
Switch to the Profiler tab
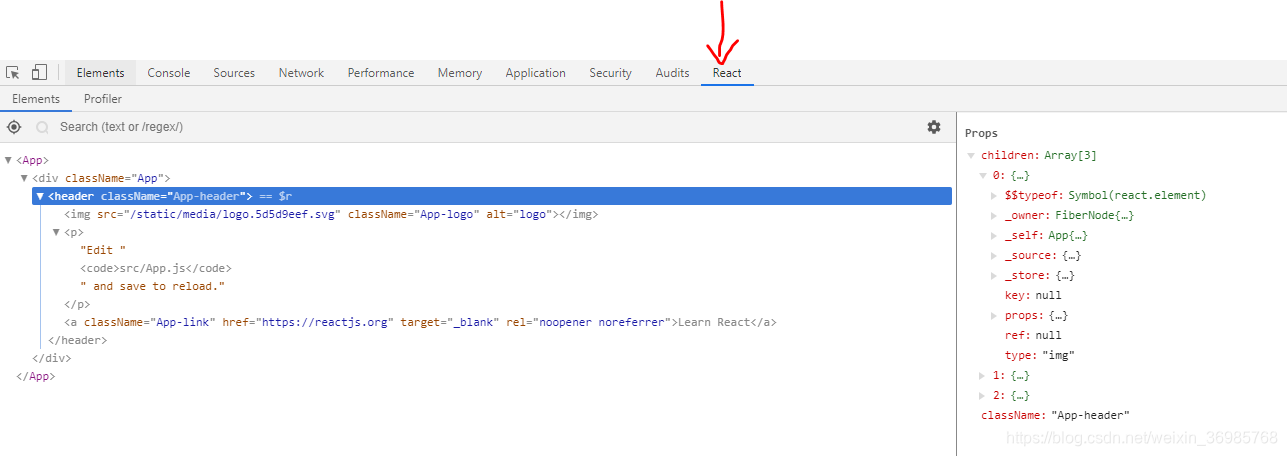pos(103,99)
